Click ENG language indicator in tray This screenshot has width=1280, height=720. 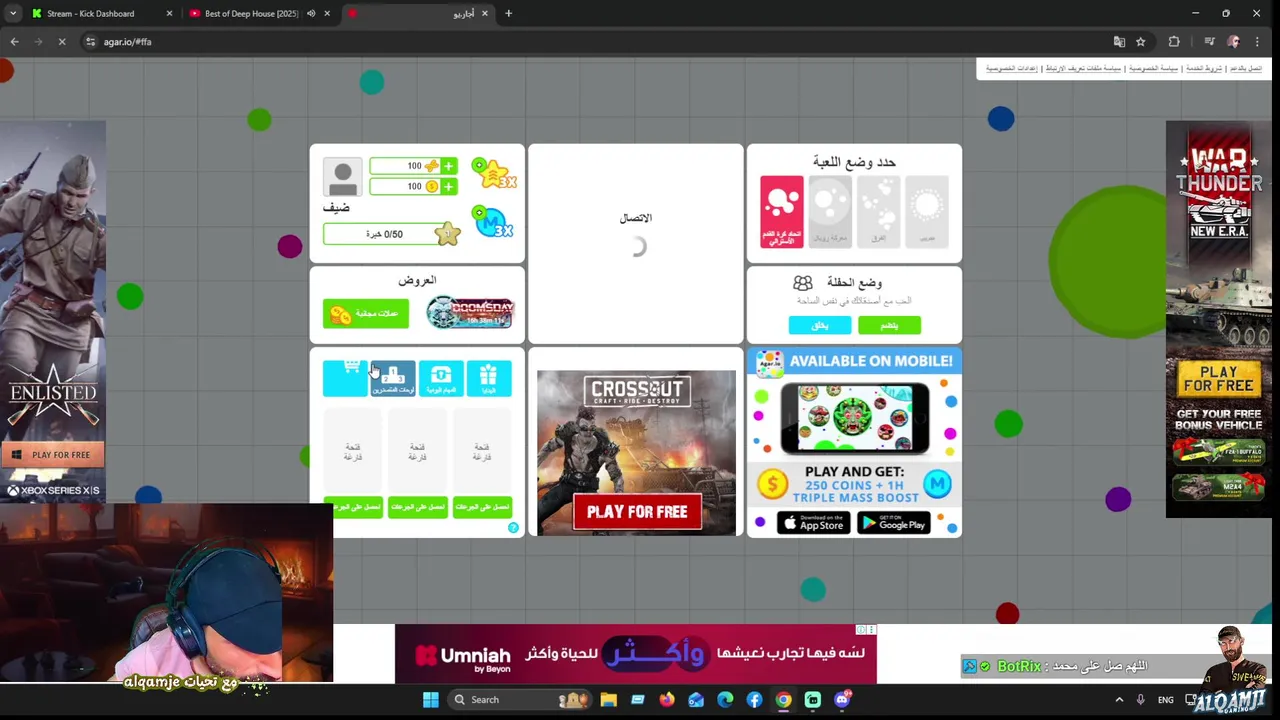click(1166, 700)
